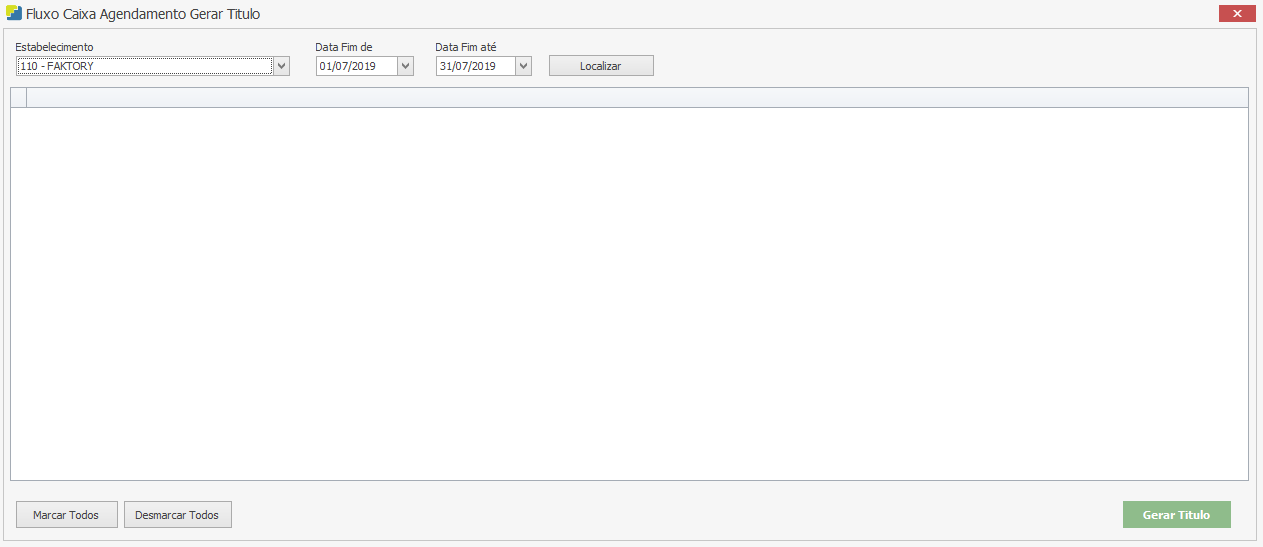Click the Estabelecimento label

point(54,47)
